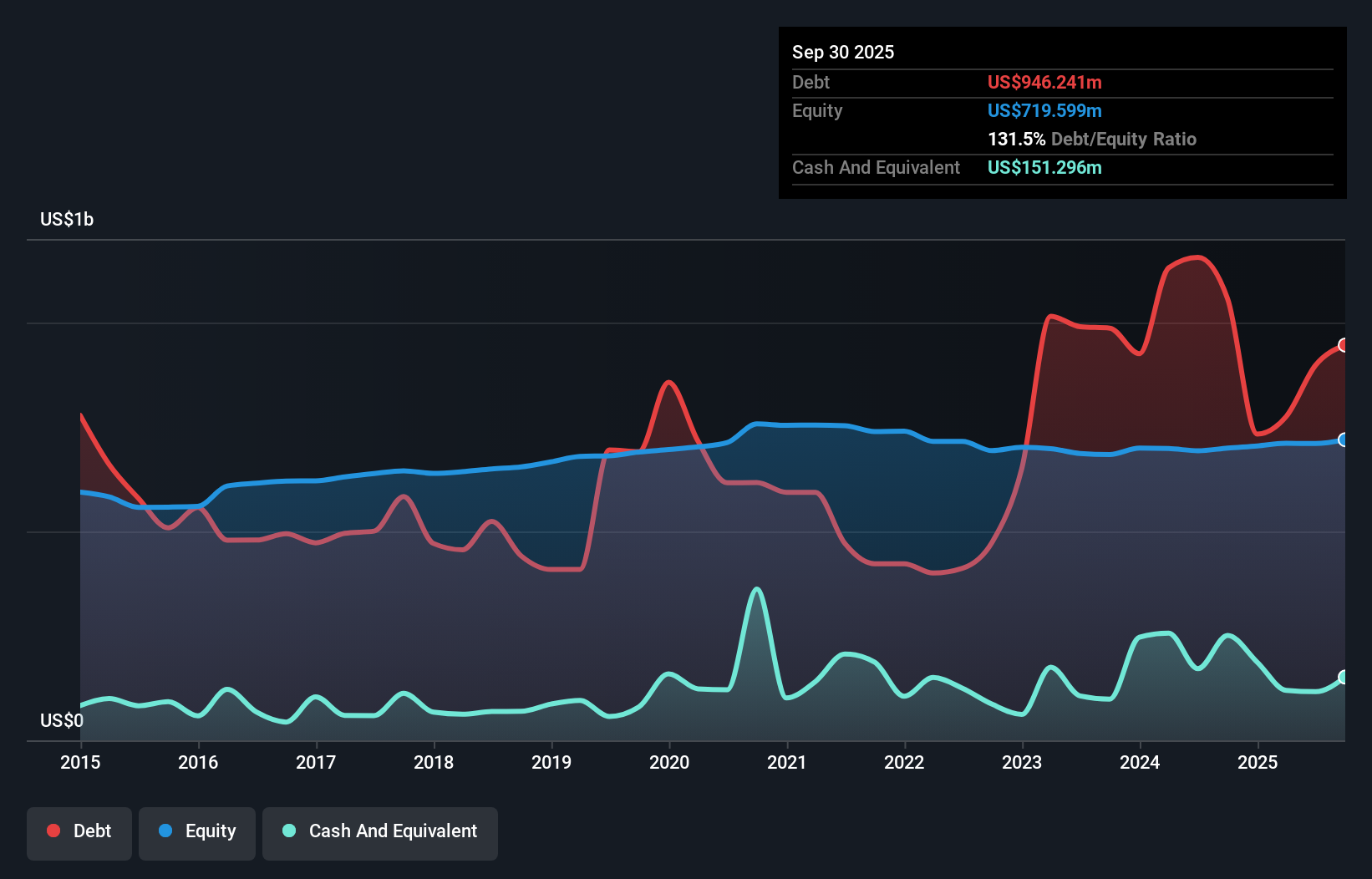Click the 131.5% Debt/Equity Ratio text
This screenshot has width=1372, height=879.
pyautogui.click(x=1092, y=139)
